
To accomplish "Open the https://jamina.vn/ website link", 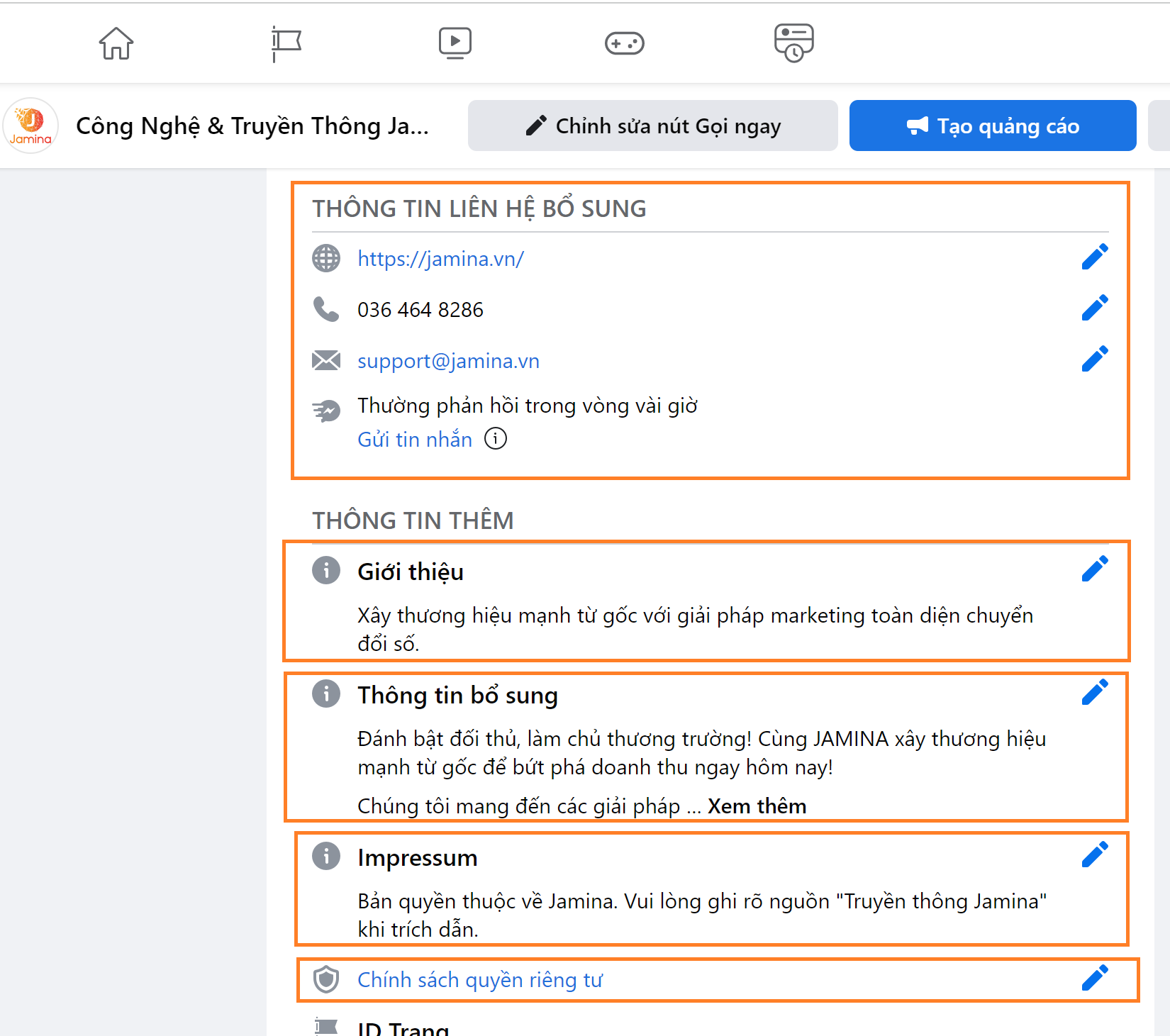I will pyautogui.click(x=440, y=259).
